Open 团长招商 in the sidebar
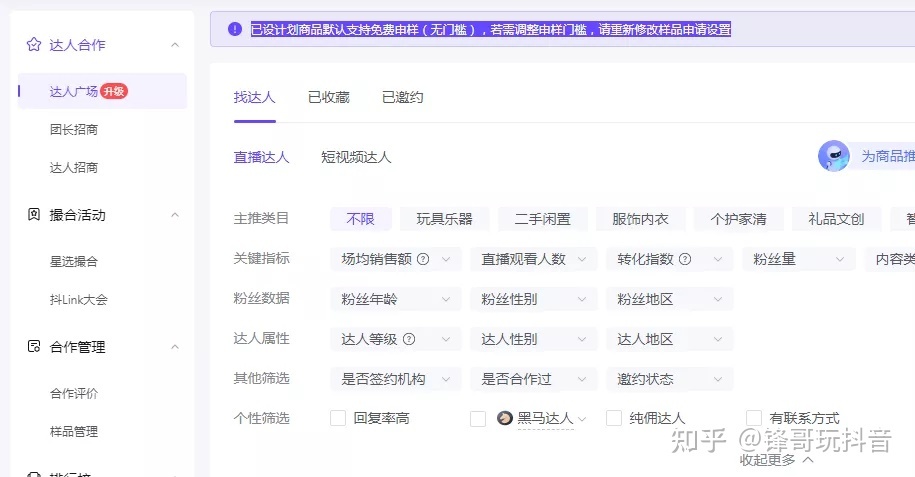 [x=74, y=129]
